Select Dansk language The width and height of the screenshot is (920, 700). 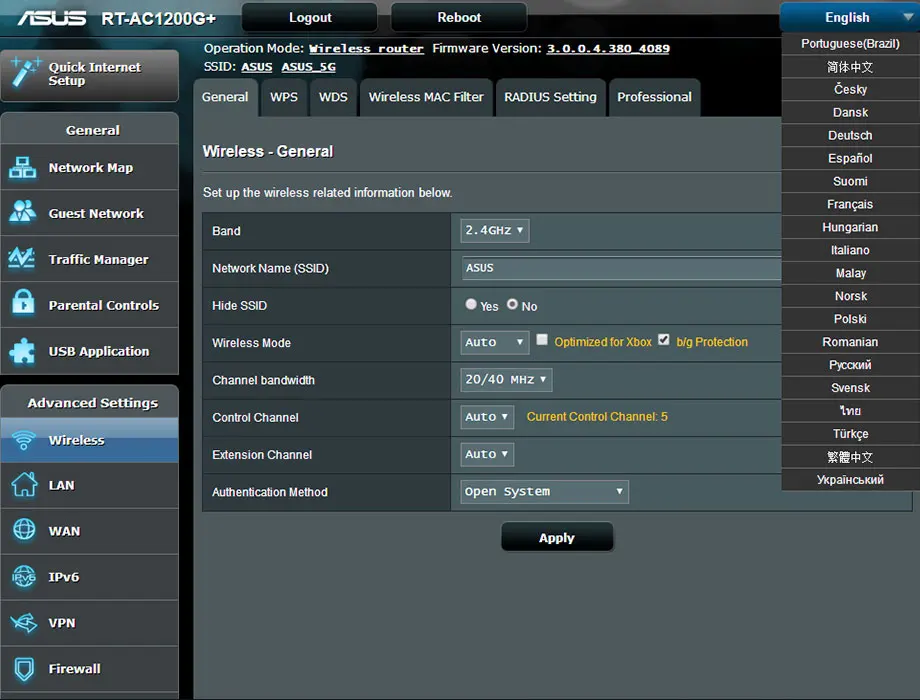coord(850,113)
